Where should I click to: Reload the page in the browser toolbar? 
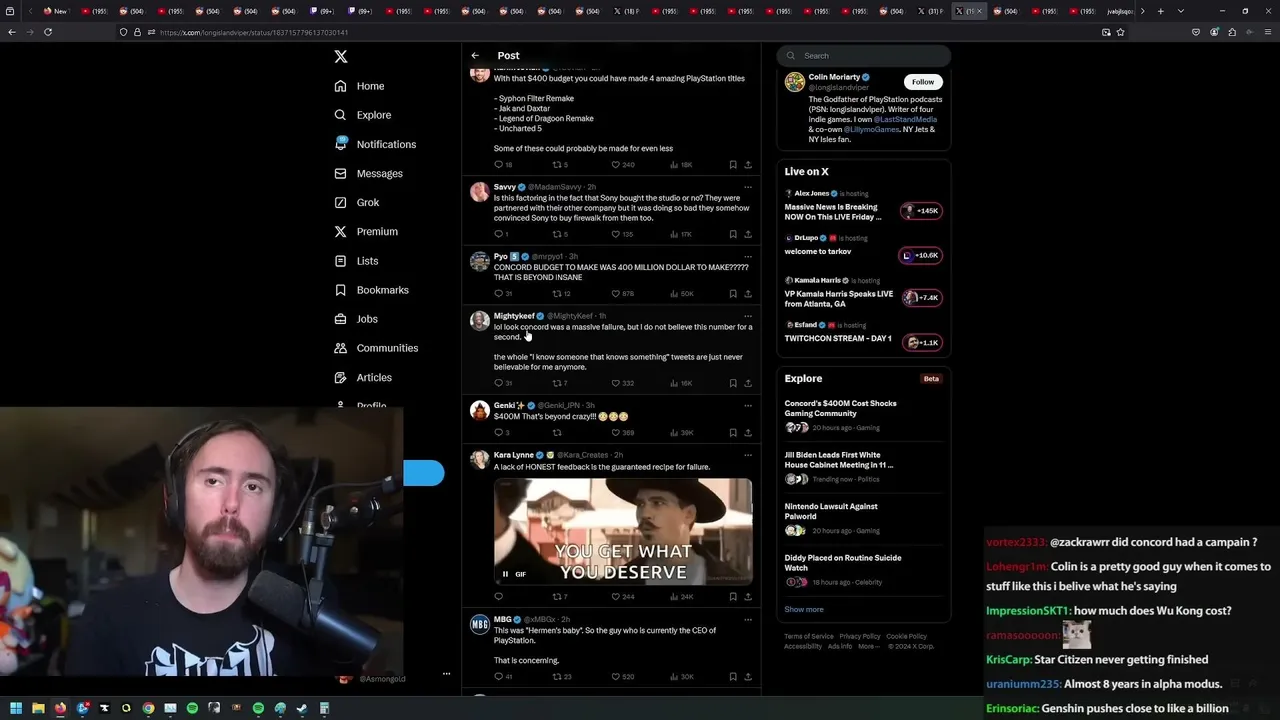tap(48, 32)
